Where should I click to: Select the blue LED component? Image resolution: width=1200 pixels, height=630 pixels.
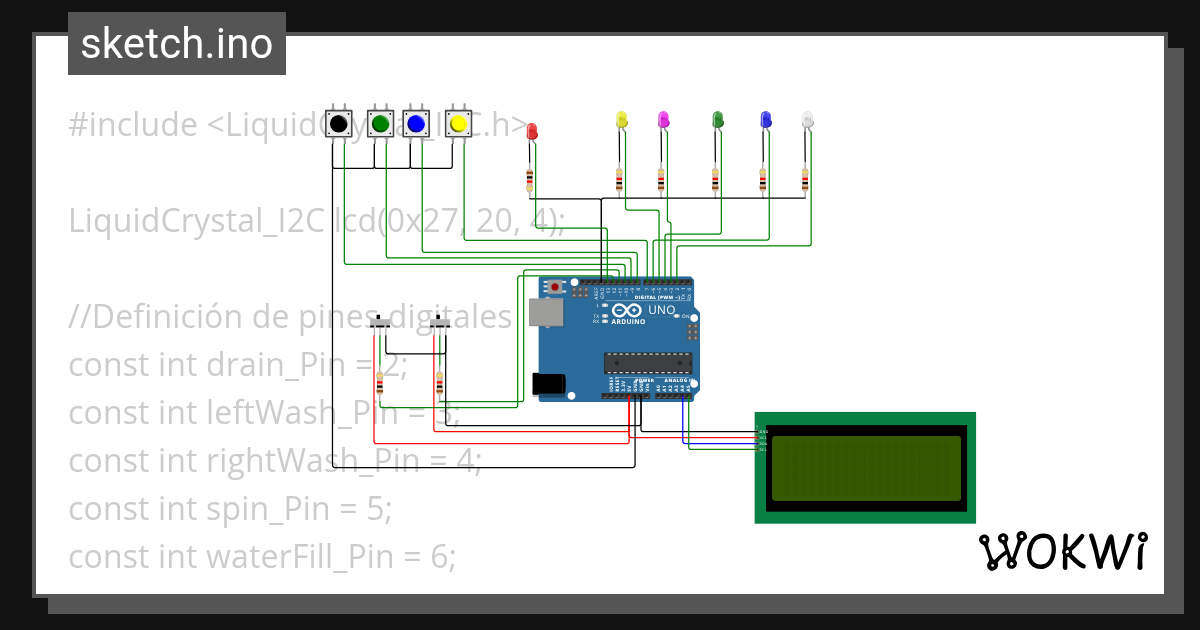(x=765, y=120)
